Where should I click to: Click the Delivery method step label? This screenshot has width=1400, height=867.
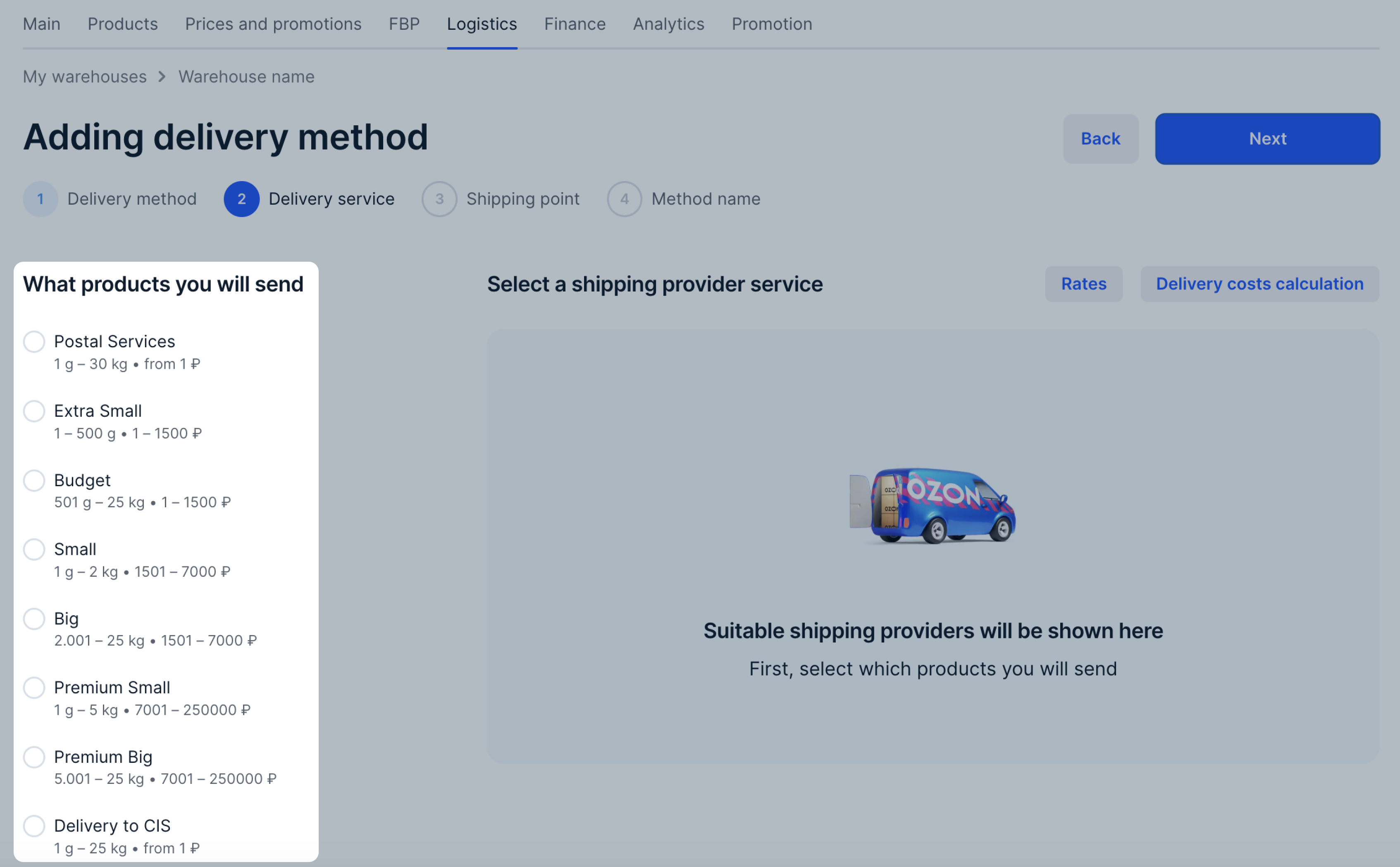click(132, 199)
